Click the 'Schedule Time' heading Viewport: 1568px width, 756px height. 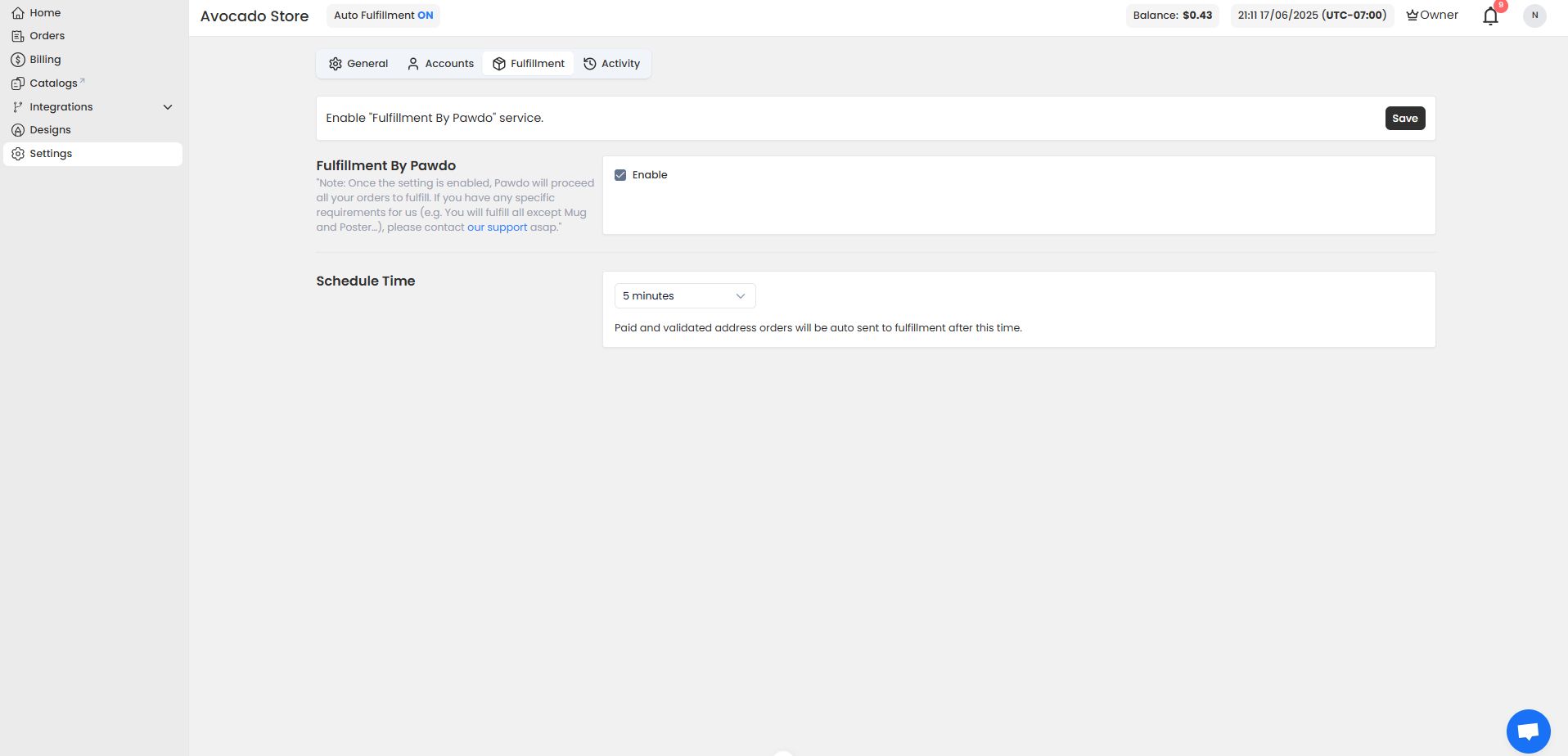pos(366,281)
